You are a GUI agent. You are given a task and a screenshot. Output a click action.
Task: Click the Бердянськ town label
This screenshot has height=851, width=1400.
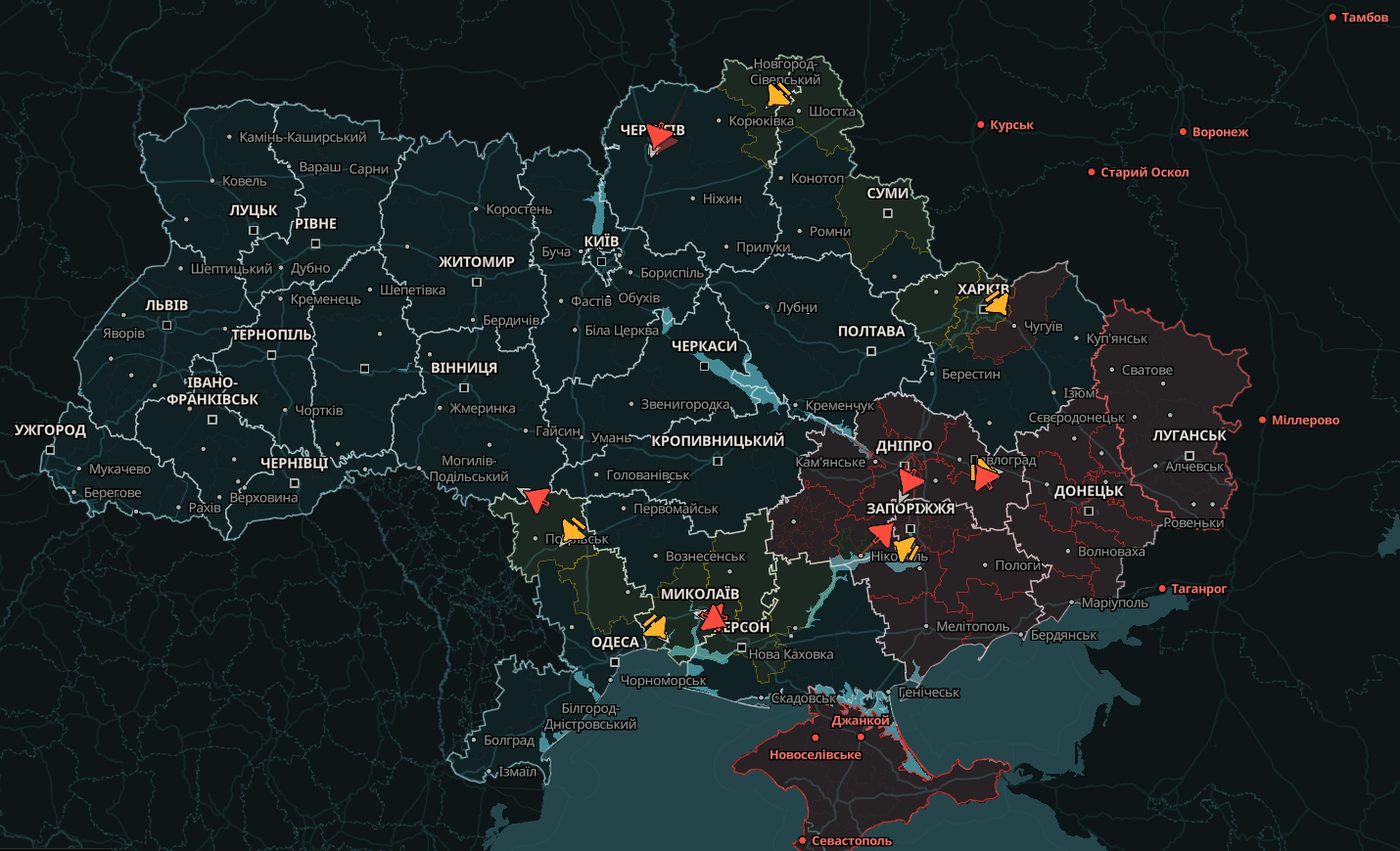[x=1064, y=635]
